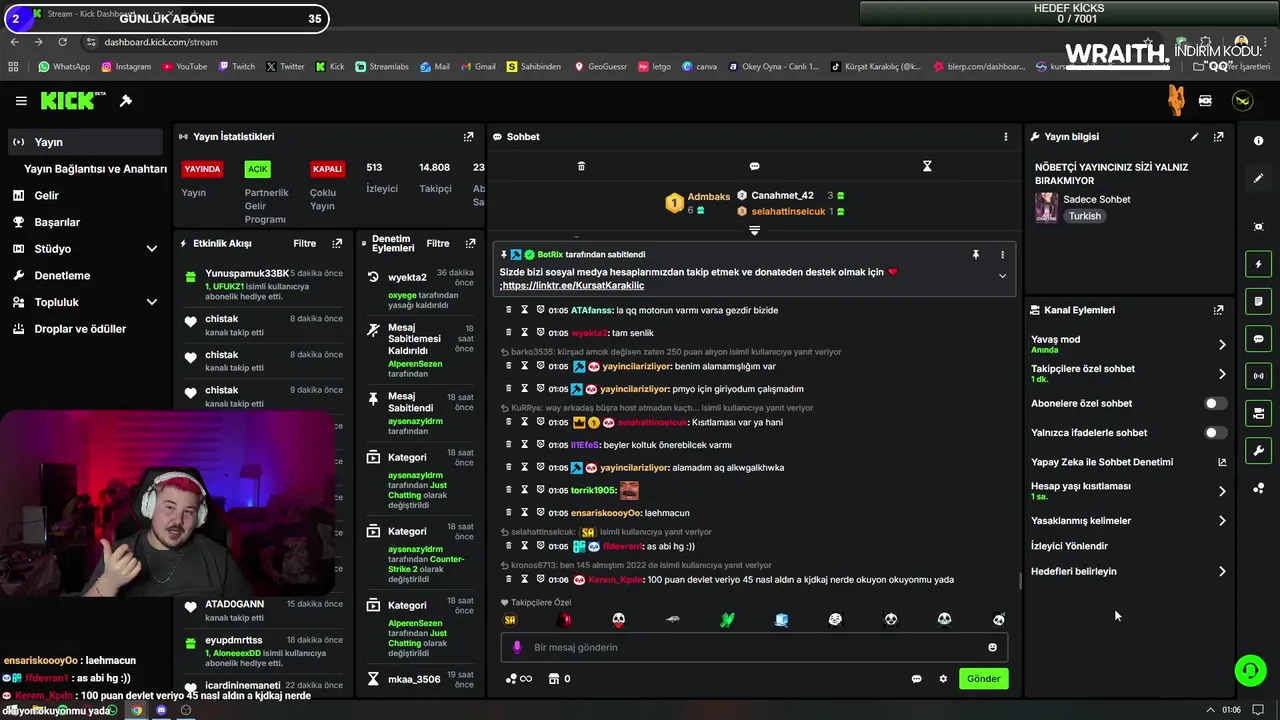Viewport: 1280px width, 720px height.
Task: Click the lightning bolt icon in right sidebar
Action: click(1258, 264)
